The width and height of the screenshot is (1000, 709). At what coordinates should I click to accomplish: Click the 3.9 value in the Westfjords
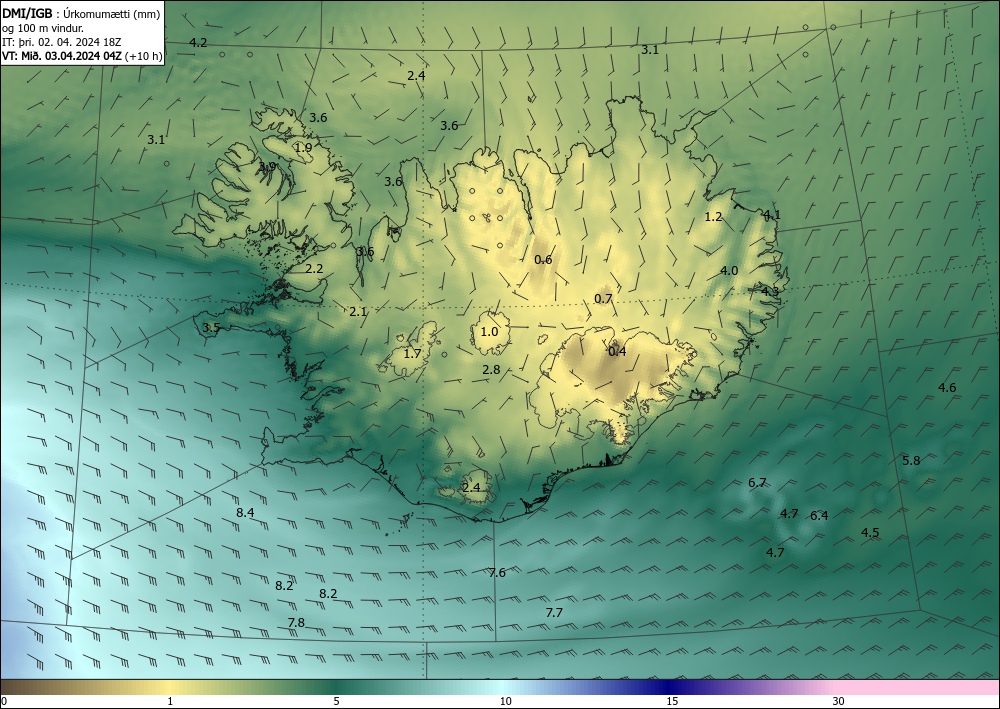click(x=267, y=166)
